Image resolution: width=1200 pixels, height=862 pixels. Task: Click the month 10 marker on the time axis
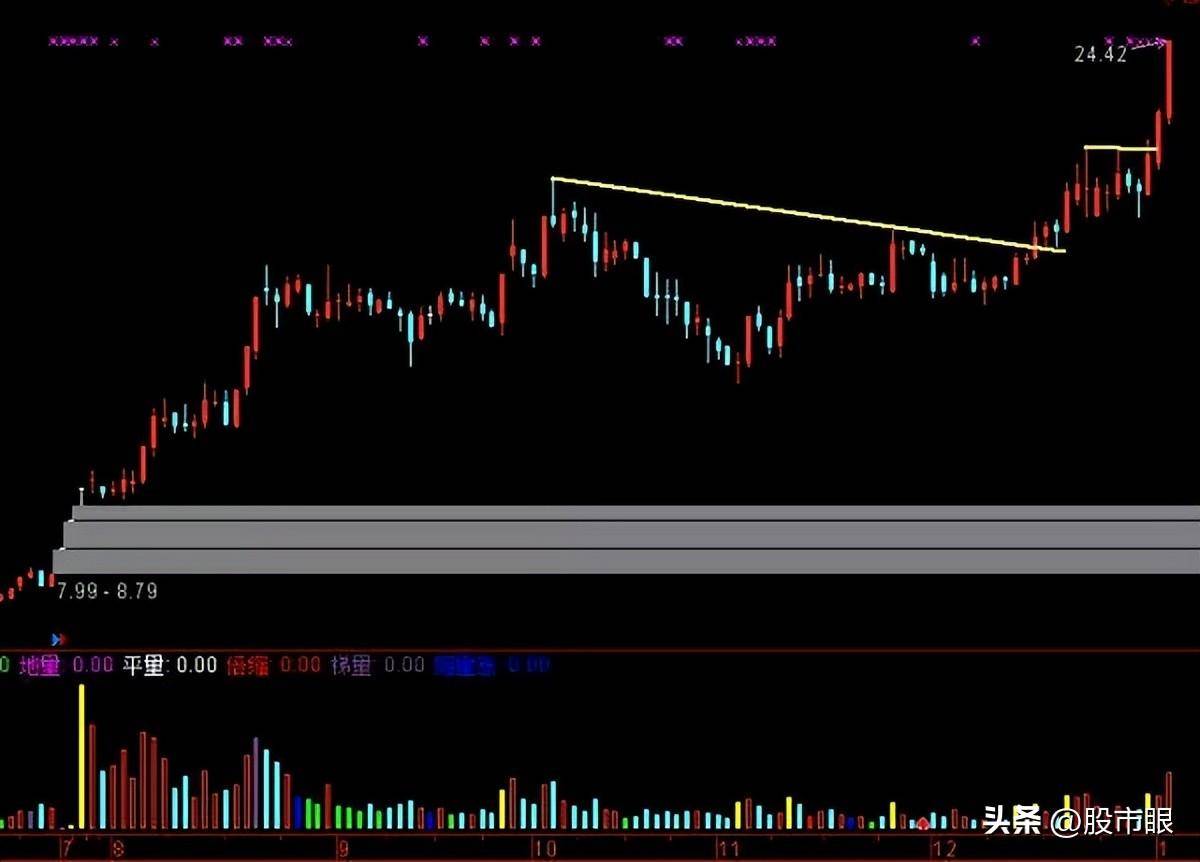click(x=543, y=850)
